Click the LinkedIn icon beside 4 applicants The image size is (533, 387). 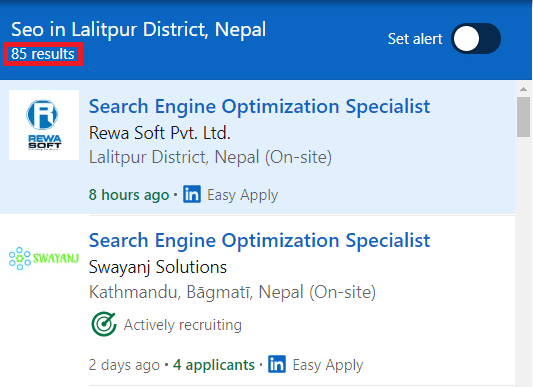[277, 364]
